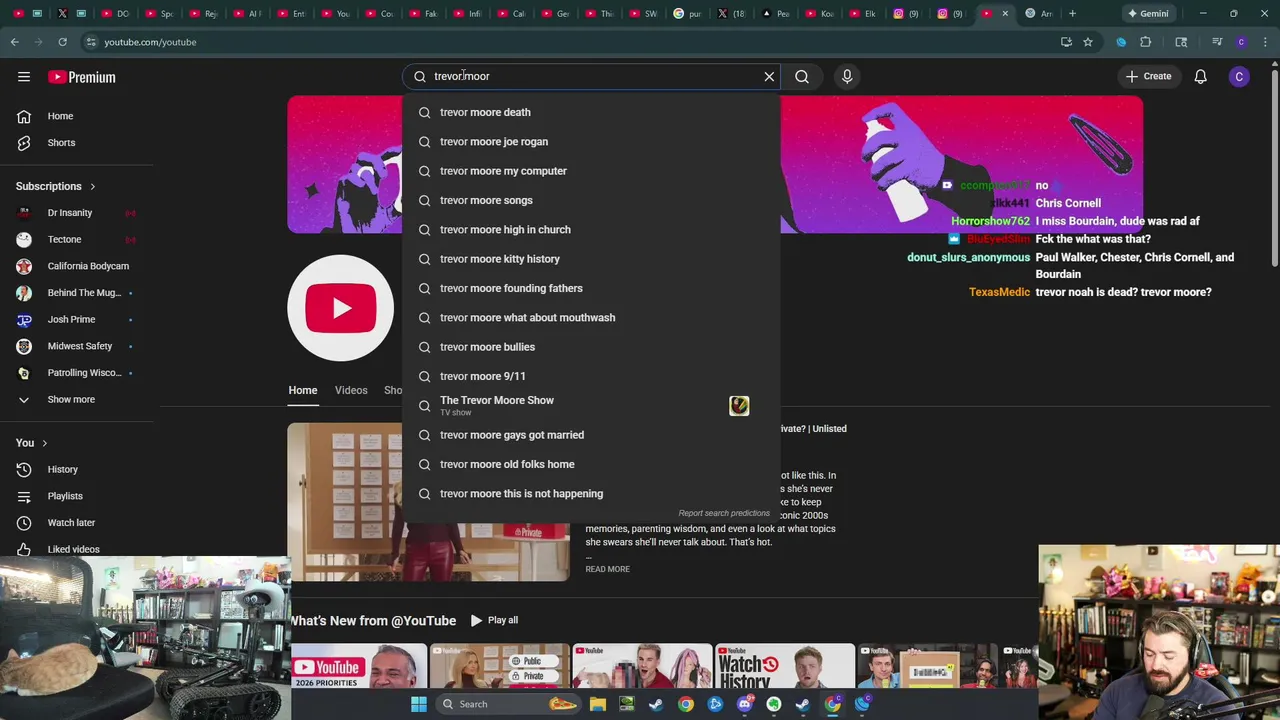Switch to channel Videos tab

[x=351, y=390]
